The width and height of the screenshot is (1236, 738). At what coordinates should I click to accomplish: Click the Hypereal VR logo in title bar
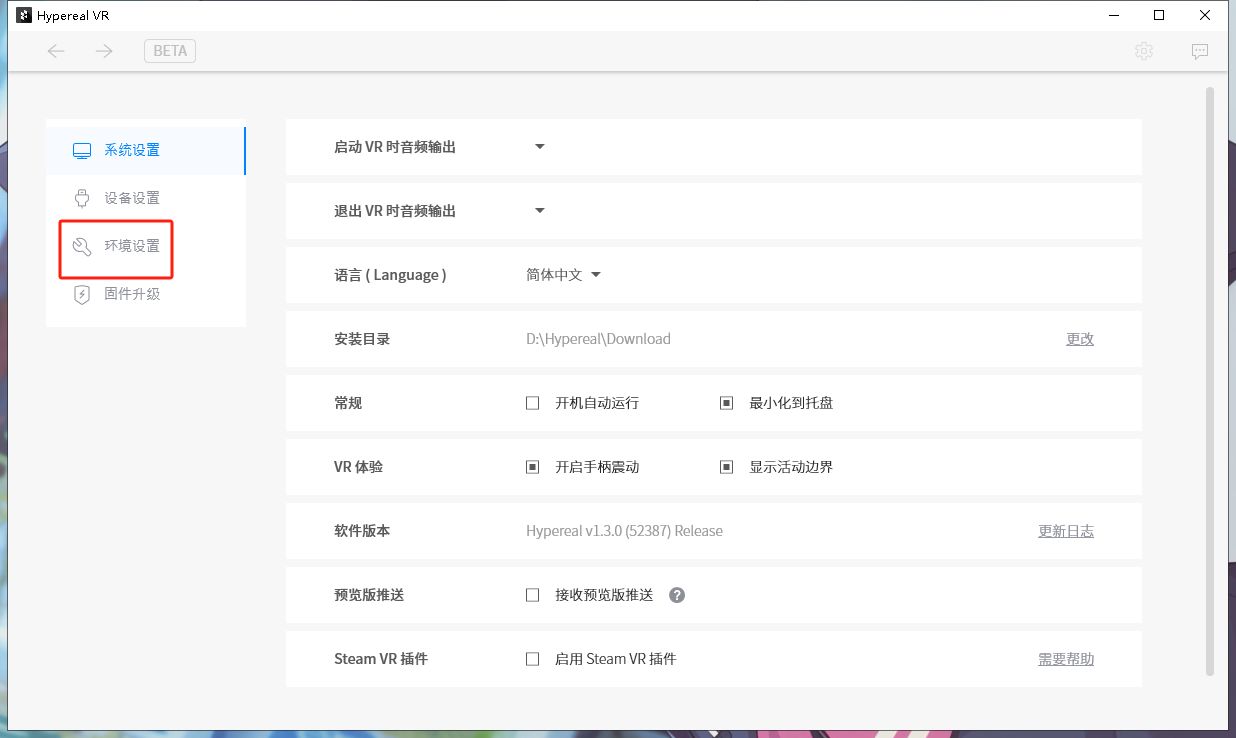point(24,15)
